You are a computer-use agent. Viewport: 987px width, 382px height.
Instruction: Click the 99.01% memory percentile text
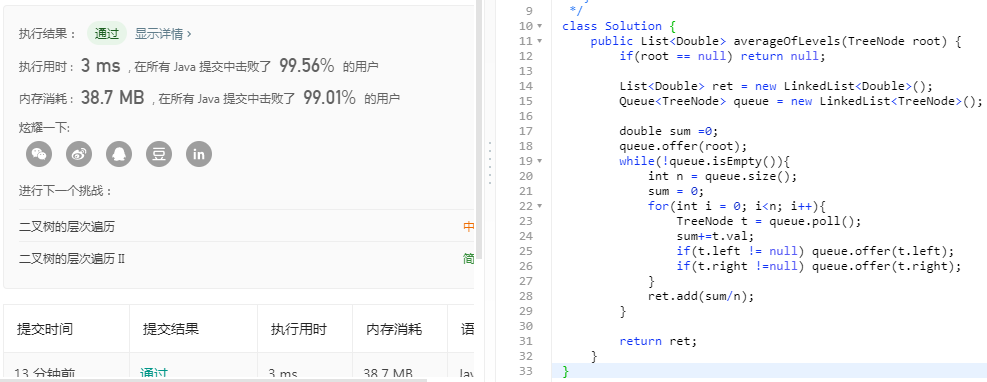tap(329, 98)
